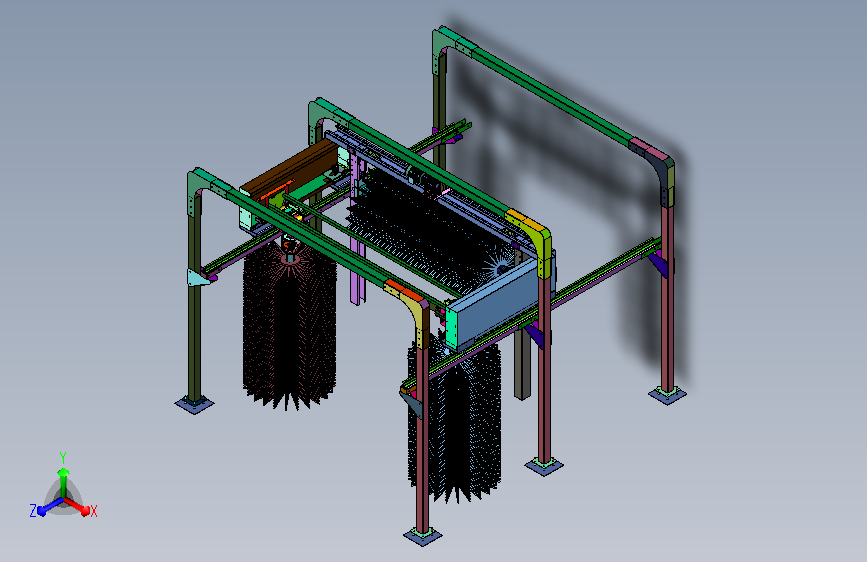This screenshot has height=562, width=867.
Task: Click the red X axis arrow of the triad
Action: (x=77, y=506)
